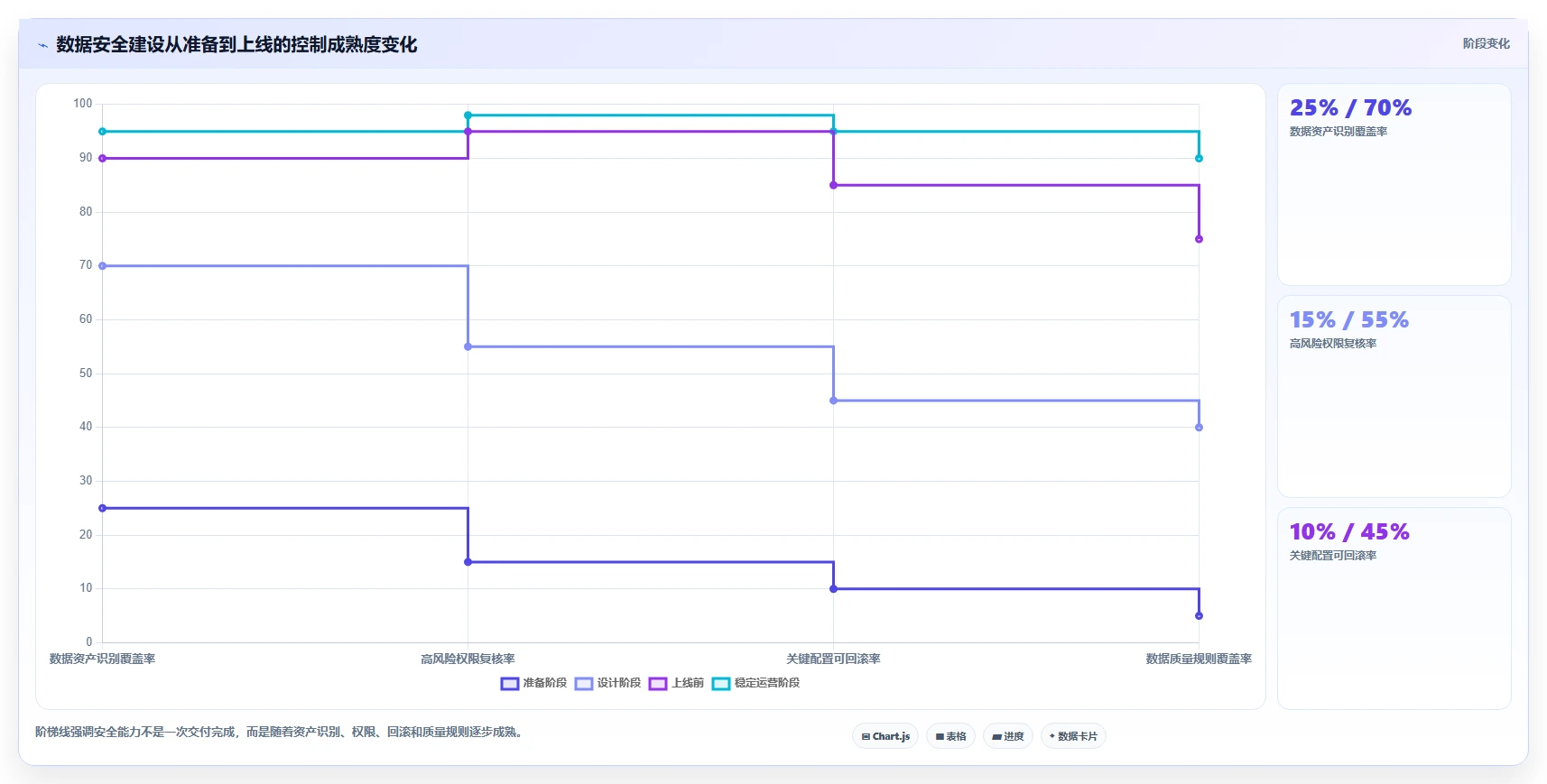This screenshot has height=784, width=1547.
Task: Click the y-axis tick label 50
Action: tap(86, 373)
